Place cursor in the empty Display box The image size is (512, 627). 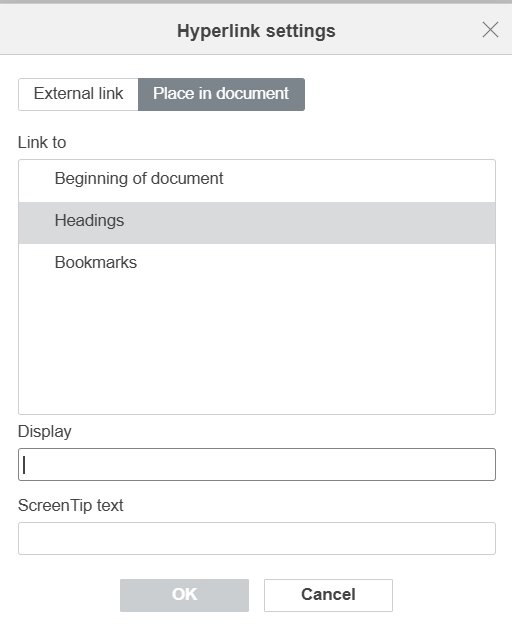(x=257, y=464)
